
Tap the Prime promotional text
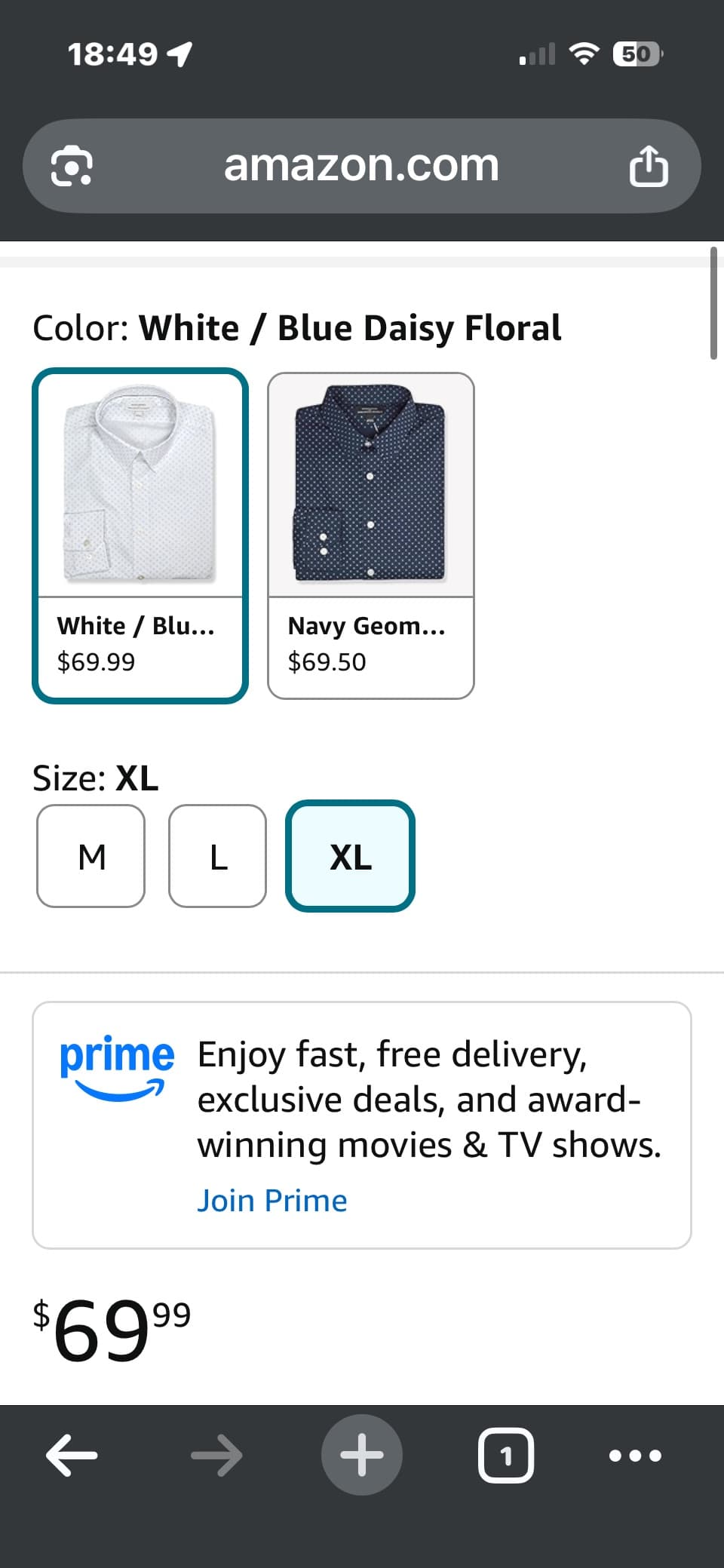[x=429, y=1099]
